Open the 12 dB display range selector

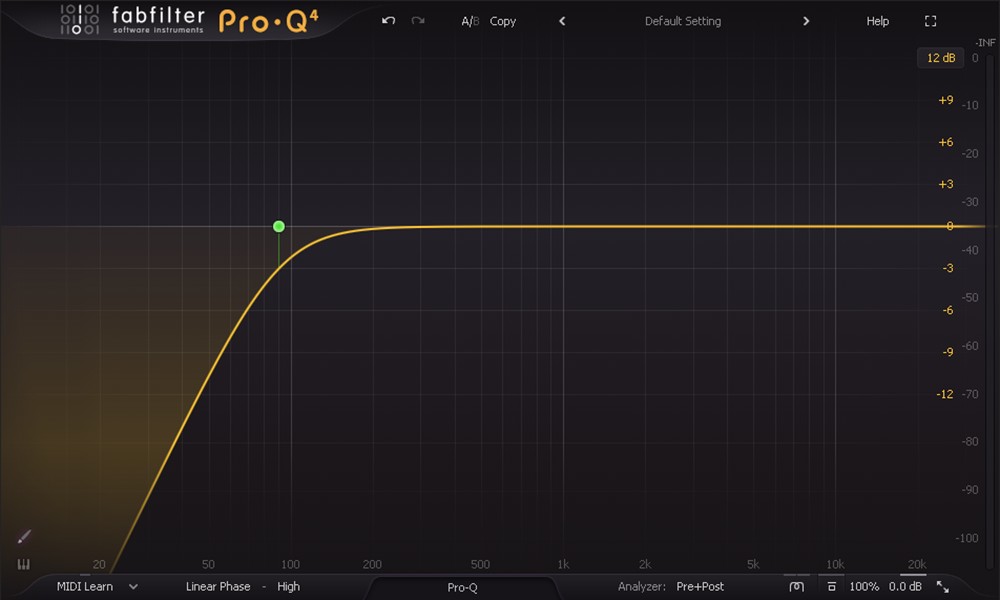[x=941, y=58]
